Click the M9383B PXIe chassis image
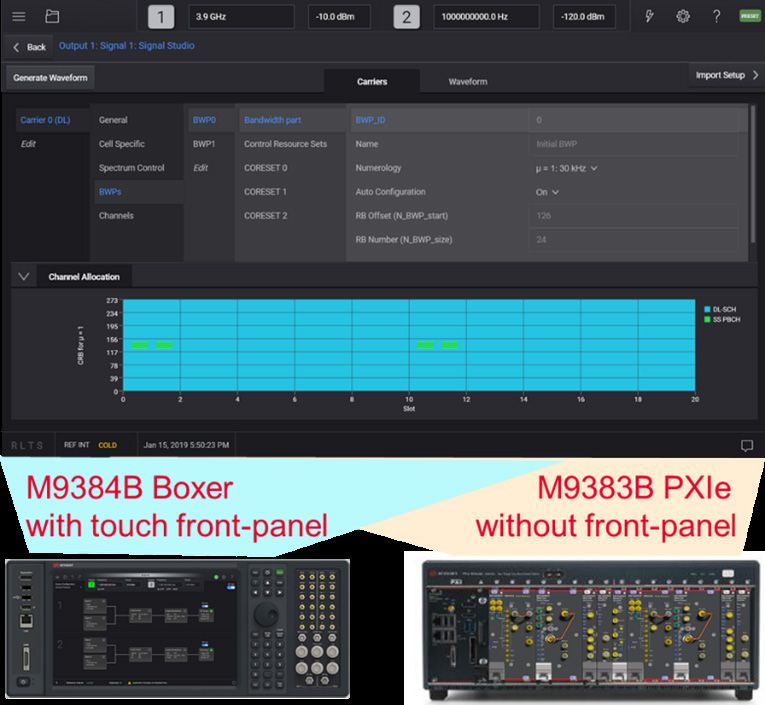This screenshot has height=705, width=765. point(591,630)
